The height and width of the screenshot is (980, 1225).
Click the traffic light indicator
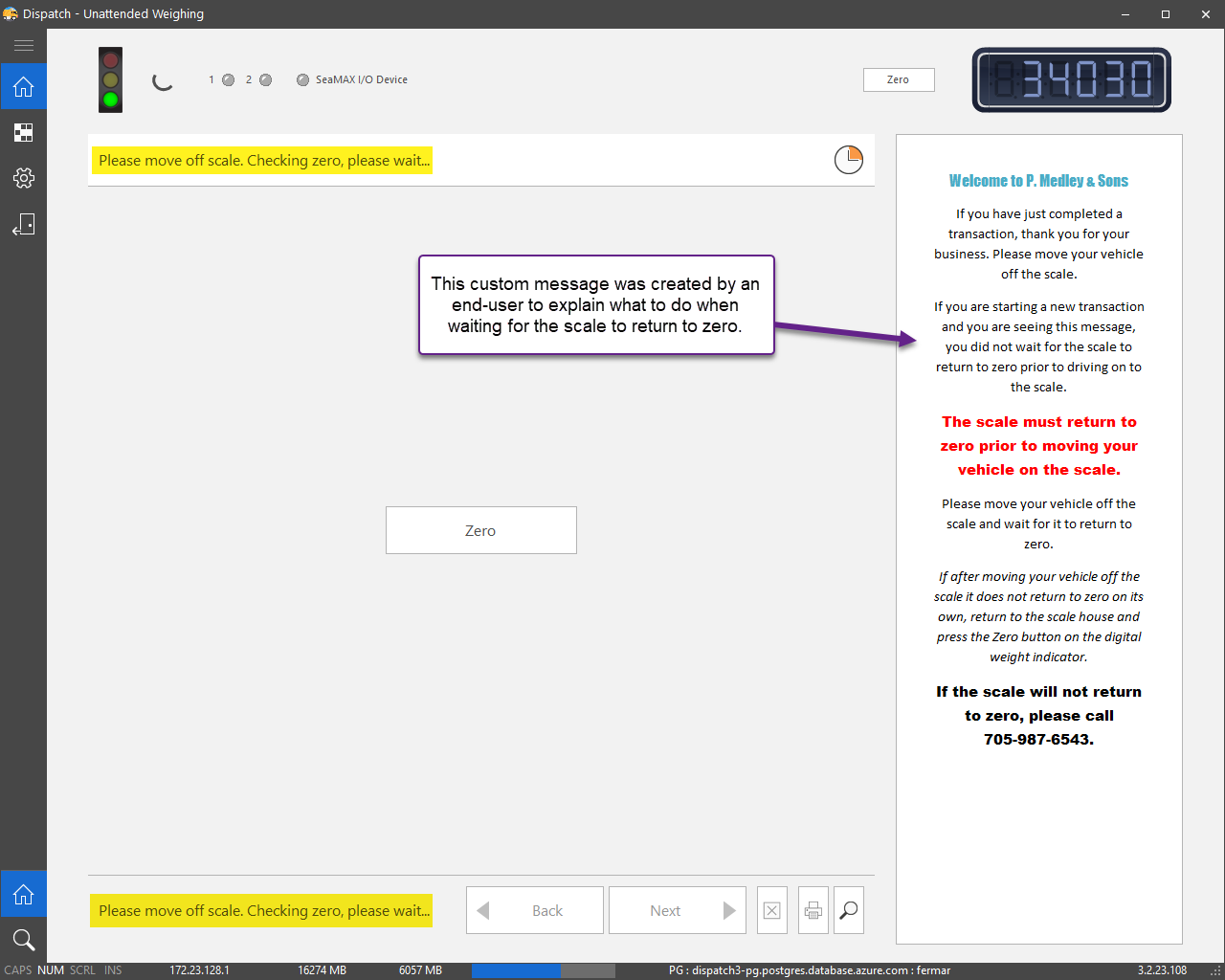tap(111, 79)
